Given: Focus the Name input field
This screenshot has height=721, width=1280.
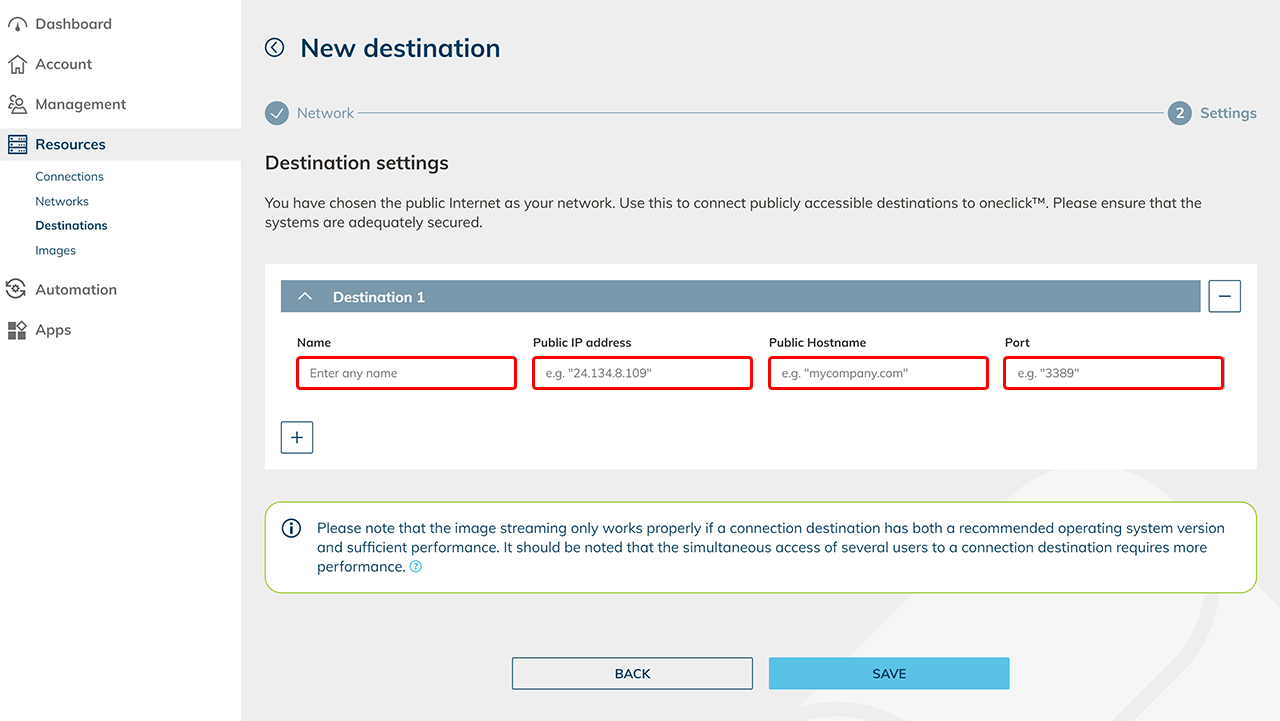Looking at the screenshot, I should [x=406, y=373].
